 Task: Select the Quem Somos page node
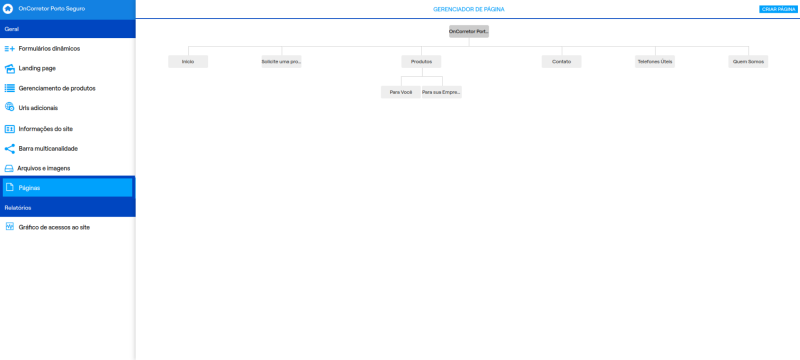click(x=748, y=62)
